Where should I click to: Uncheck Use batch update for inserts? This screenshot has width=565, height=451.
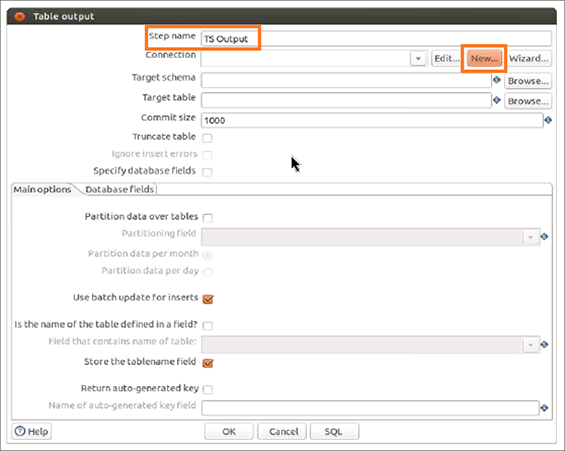coord(208,299)
